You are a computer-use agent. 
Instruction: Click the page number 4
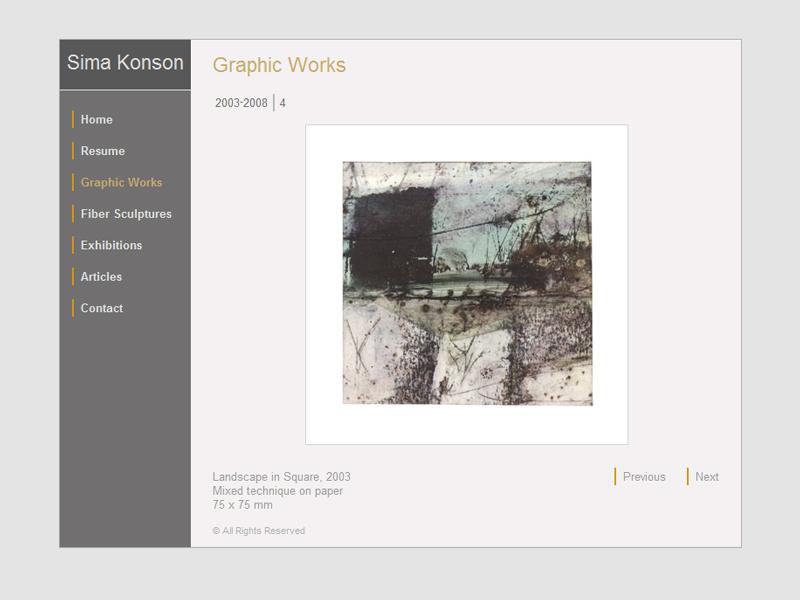pyautogui.click(x=283, y=103)
